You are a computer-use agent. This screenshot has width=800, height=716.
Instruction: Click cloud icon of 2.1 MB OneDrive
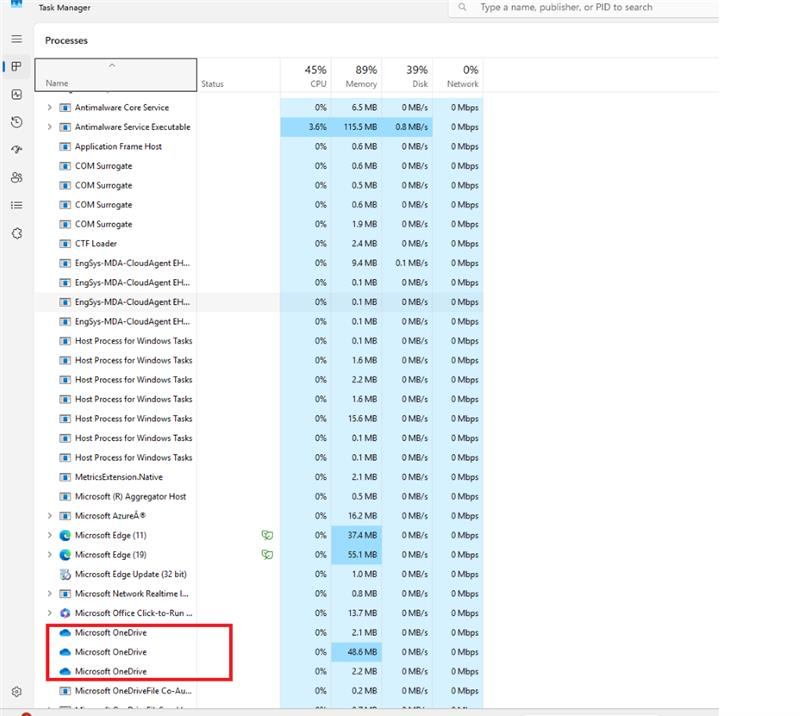point(65,632)
